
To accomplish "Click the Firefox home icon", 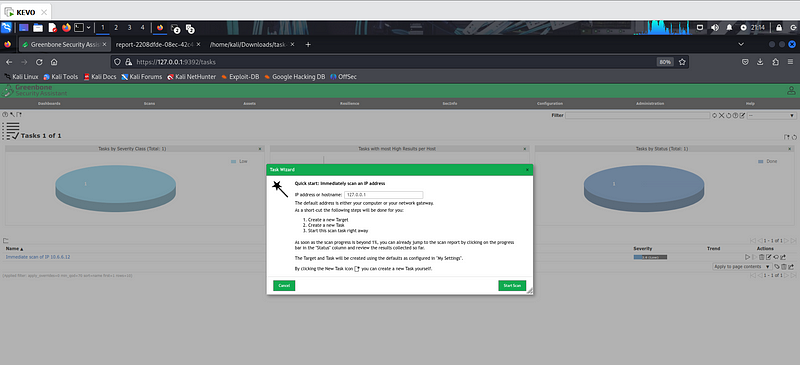I will click(54, 62).
